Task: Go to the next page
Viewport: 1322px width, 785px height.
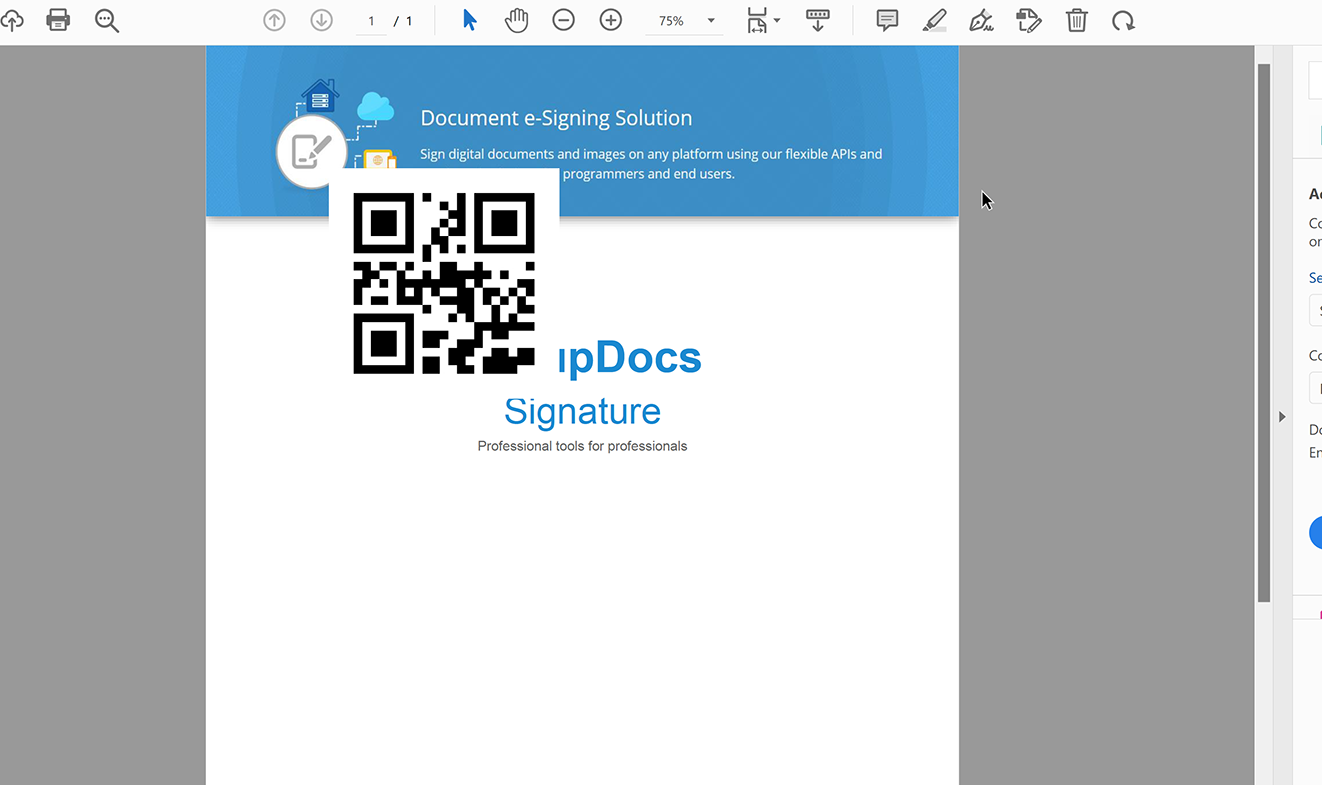Action: (321, 20)
